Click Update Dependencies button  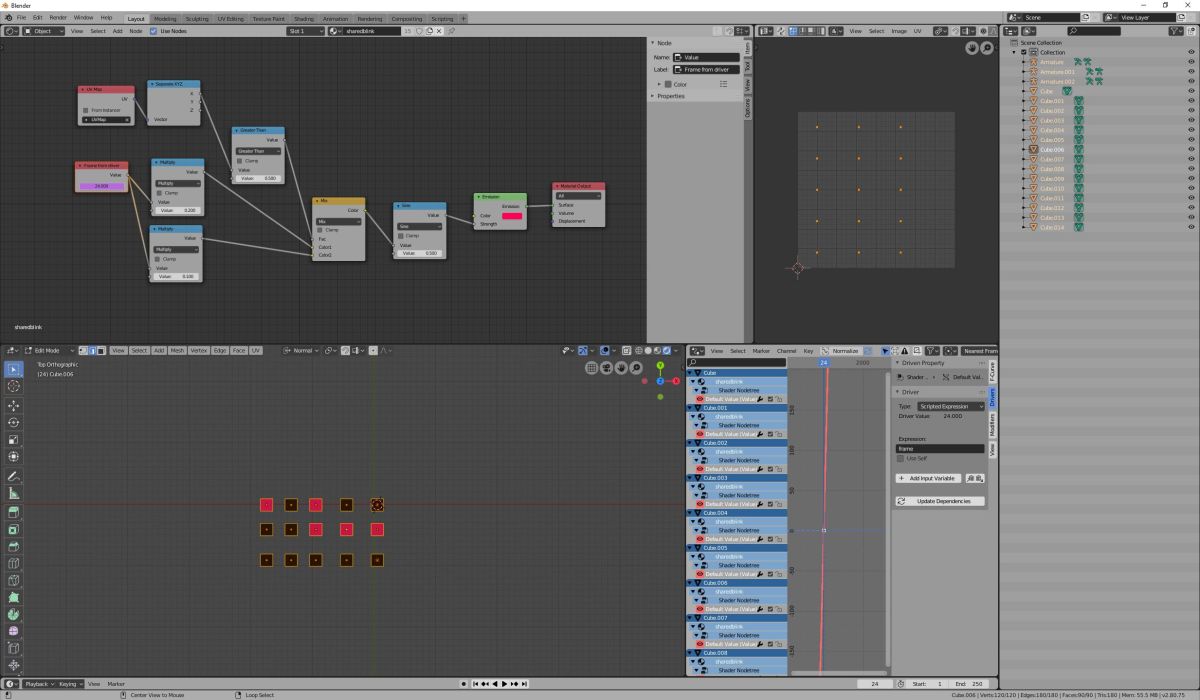[940, 501]
